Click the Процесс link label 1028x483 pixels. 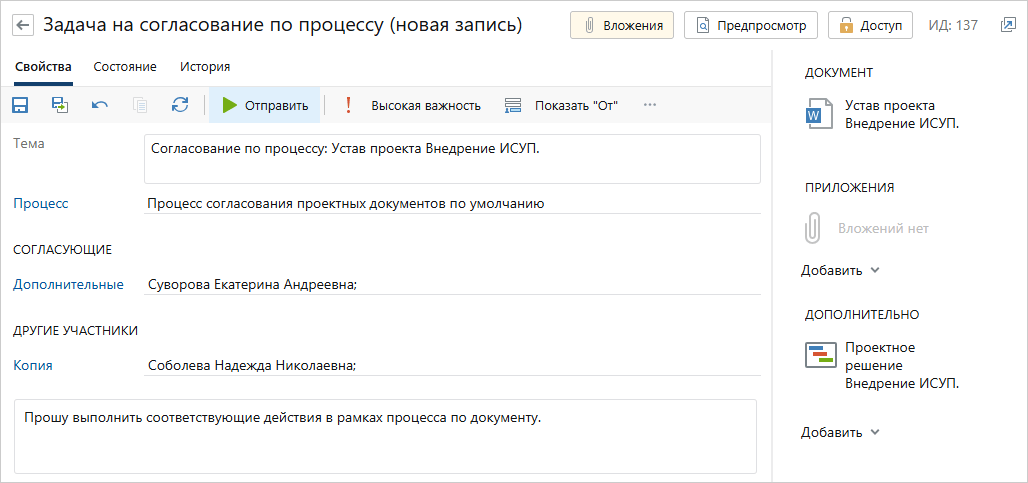point(41,204)
